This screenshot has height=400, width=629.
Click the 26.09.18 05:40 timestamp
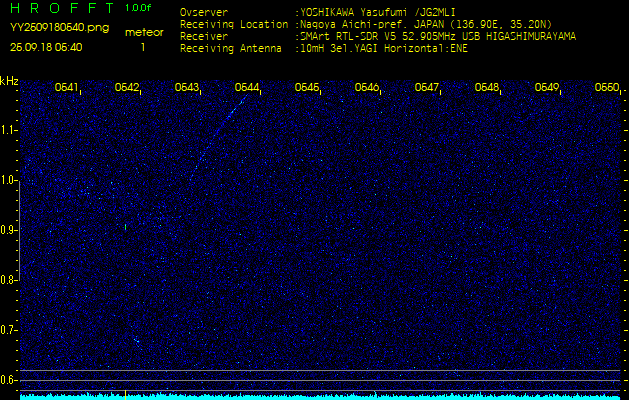[x=46, y=47]
